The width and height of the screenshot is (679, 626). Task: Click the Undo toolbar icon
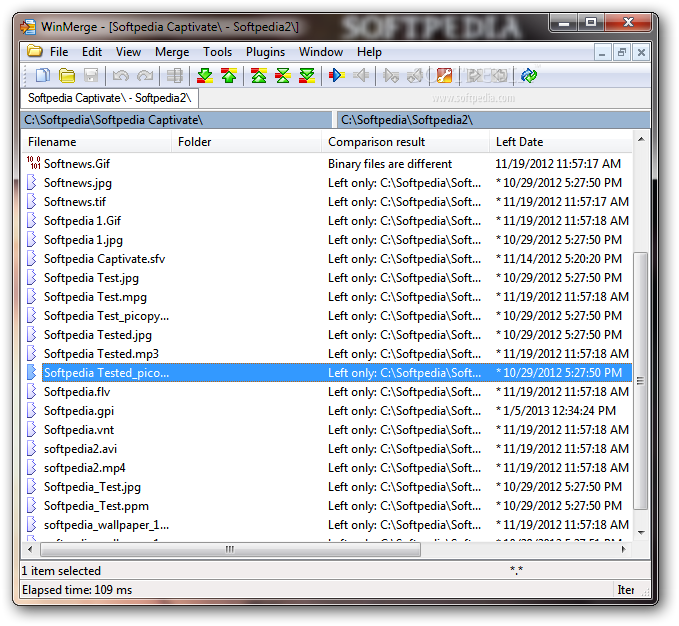click(x=120, y=76)
